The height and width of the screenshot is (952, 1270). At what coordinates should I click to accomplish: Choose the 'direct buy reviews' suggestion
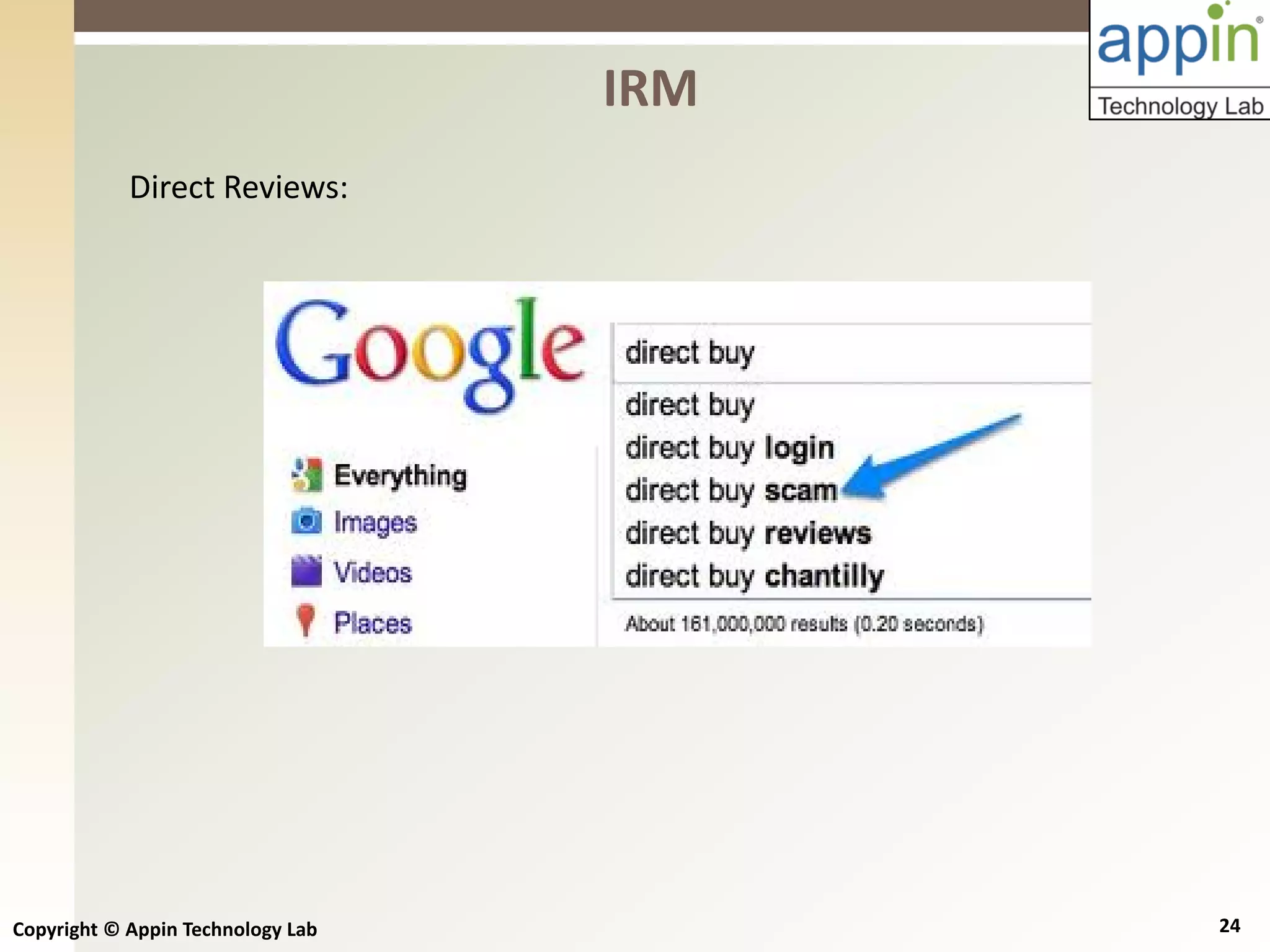[748, 534]
